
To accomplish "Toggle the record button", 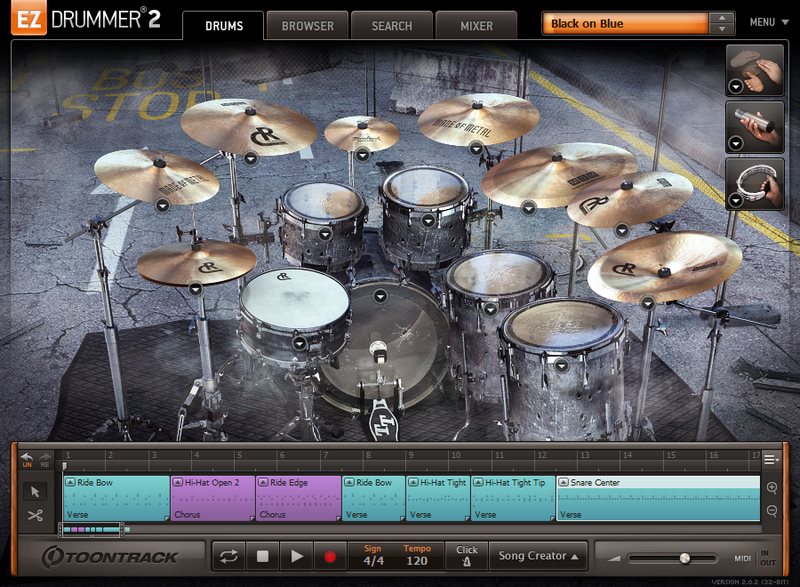I will pos(330,556).
